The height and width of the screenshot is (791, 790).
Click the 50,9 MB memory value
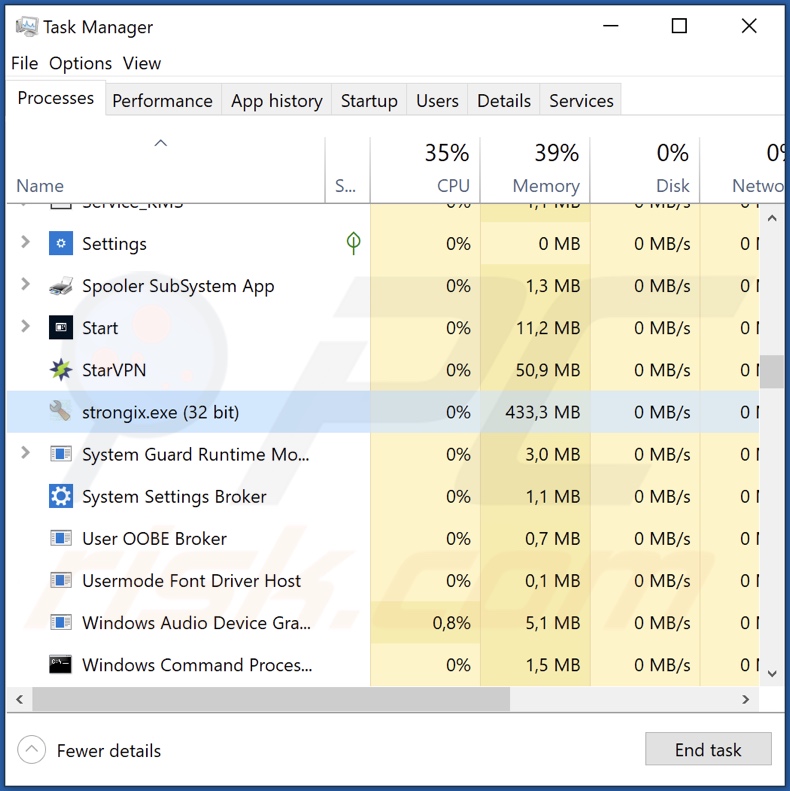pos(548,370)
